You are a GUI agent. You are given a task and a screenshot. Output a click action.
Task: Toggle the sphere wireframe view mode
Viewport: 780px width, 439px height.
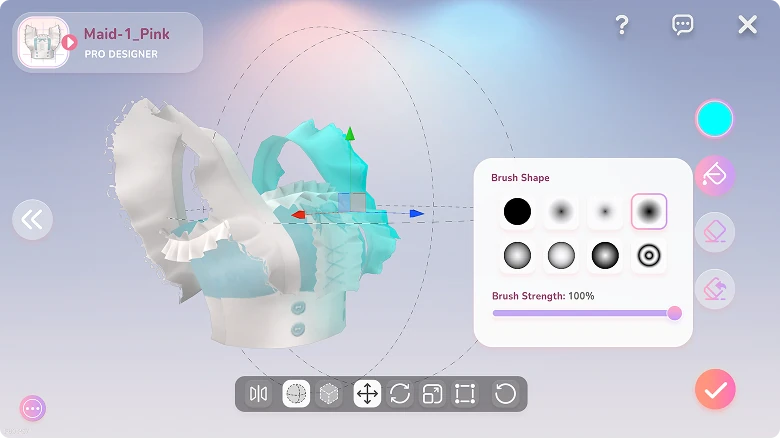[x=296, y=394]
